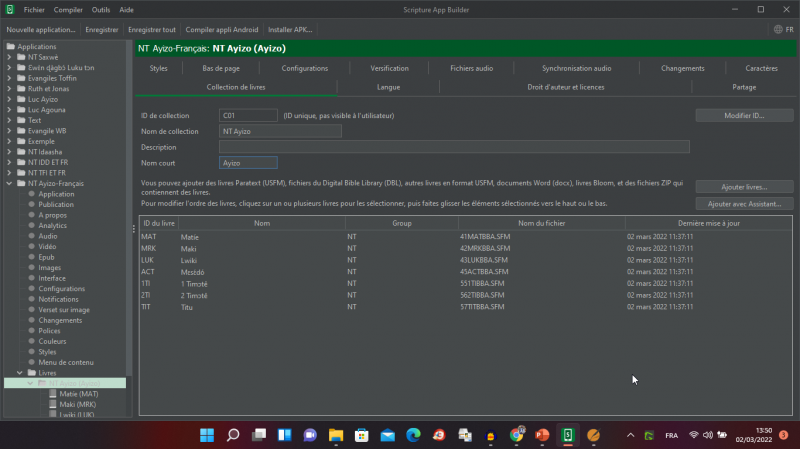Open the Compiler menu
This screenshot has height=449, width=800.
(68, 9)
